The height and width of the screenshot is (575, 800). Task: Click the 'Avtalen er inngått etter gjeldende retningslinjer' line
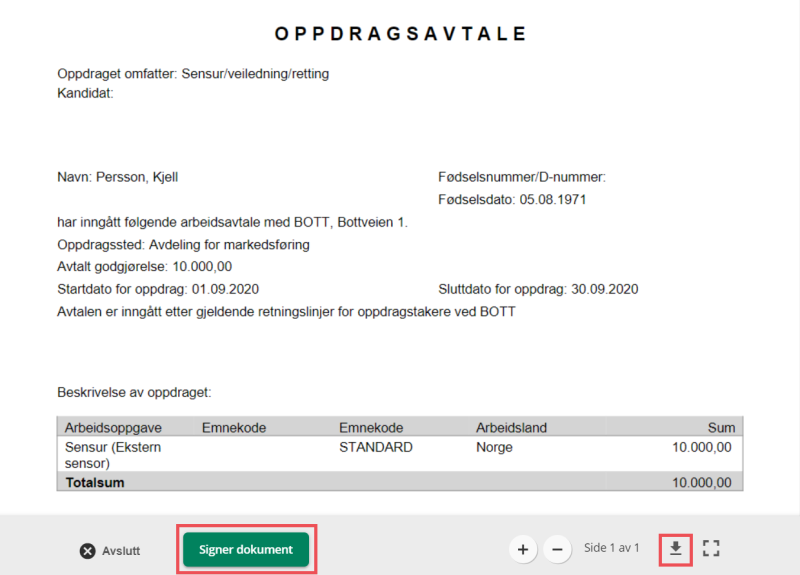click(286, 312)
